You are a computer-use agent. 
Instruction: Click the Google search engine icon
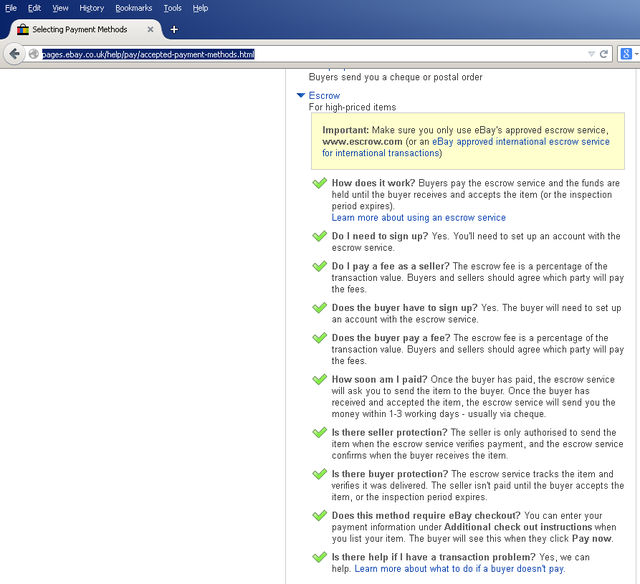[626, 54]
